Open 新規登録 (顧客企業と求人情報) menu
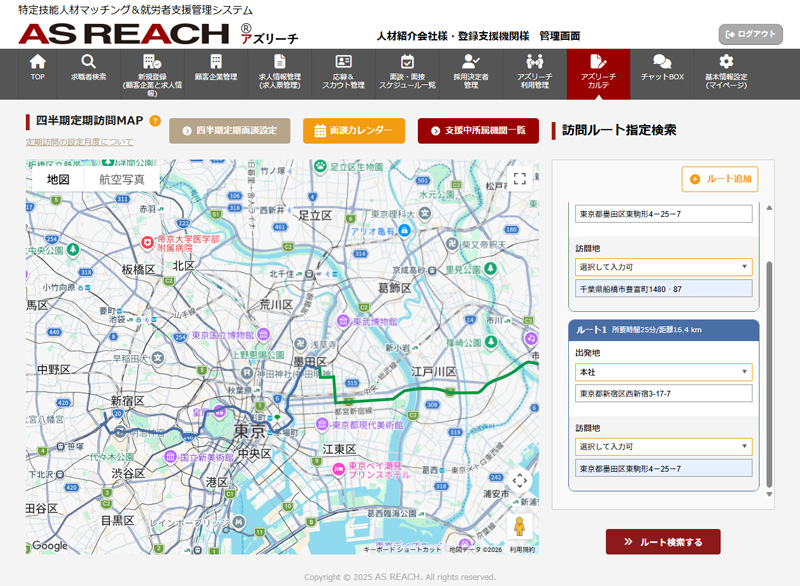 (152, 74)
